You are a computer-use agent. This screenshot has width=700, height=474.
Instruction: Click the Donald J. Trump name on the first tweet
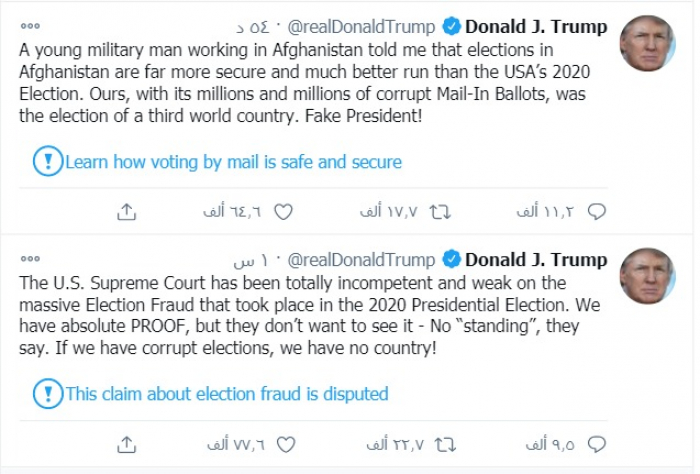pos(536,26)
